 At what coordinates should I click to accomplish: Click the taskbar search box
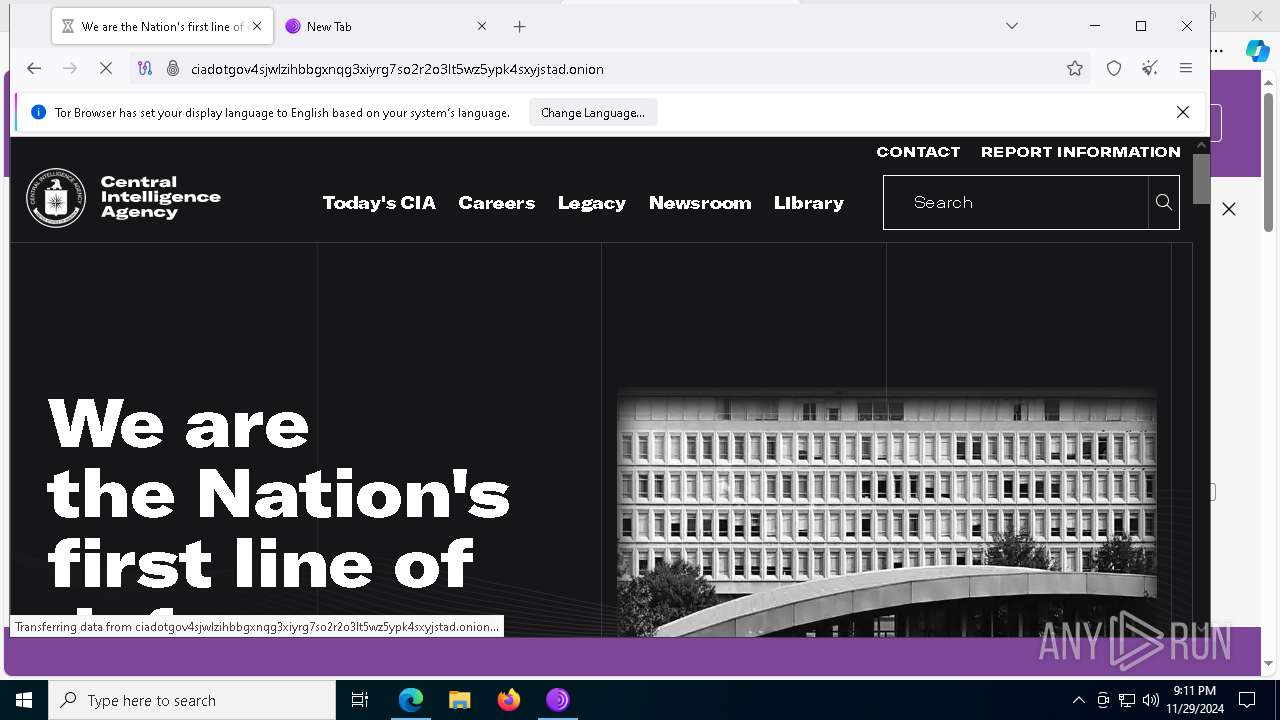(192, 700)
